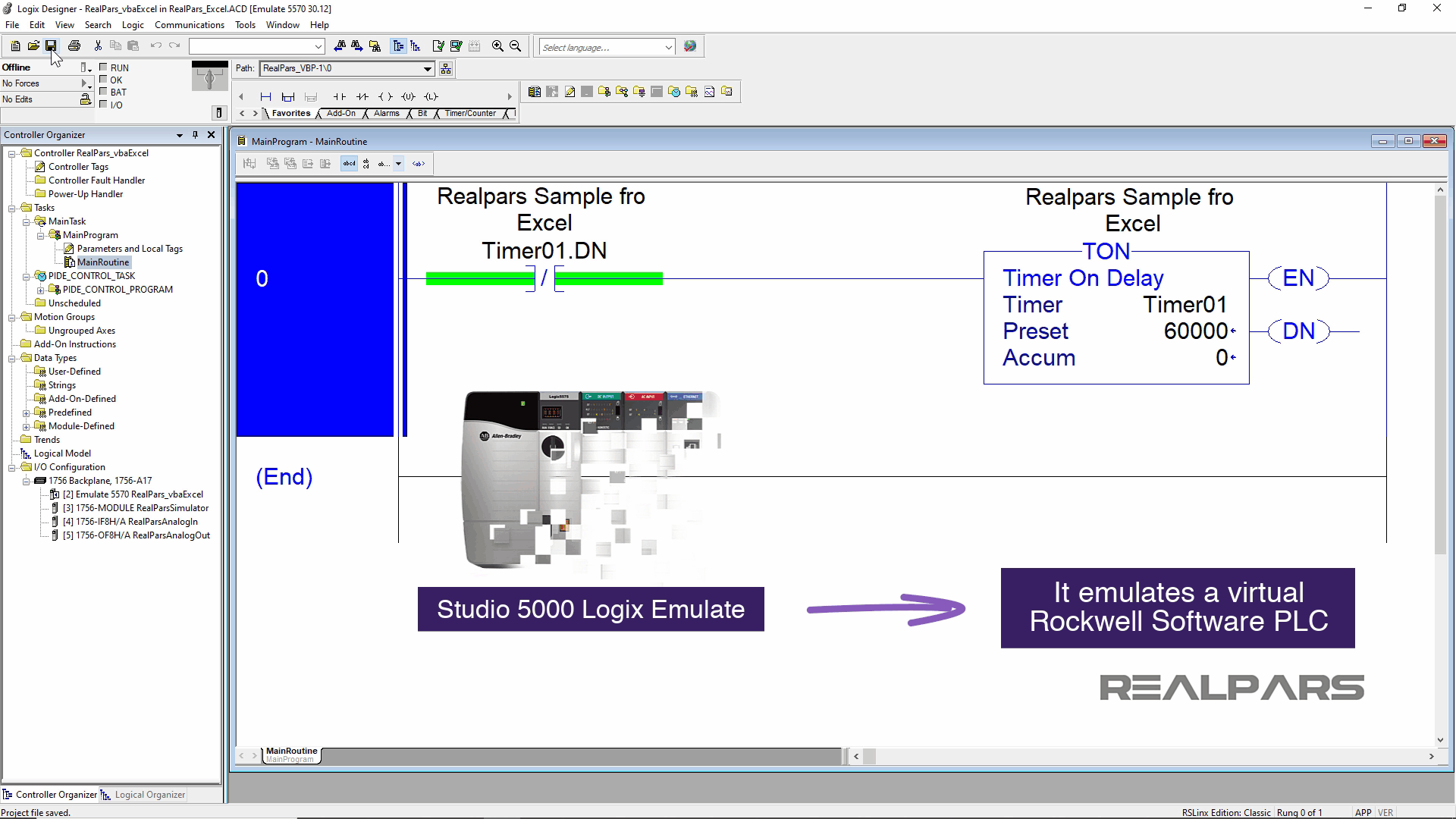The image size is (1456, 819).
Task: Switch to the Timer/Counter instruction tab
Action: pyautogui.click(x=470, y=113)
